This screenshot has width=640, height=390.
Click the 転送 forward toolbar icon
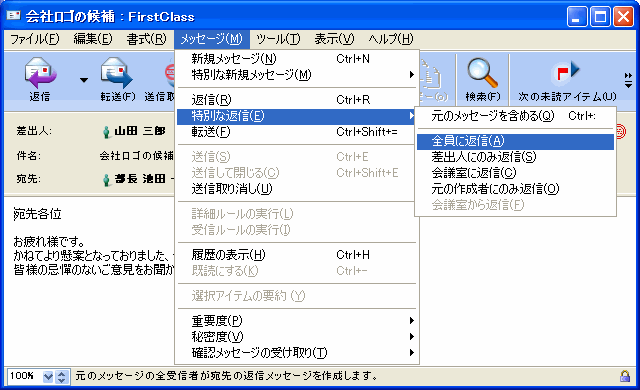[x=116, y=72]
